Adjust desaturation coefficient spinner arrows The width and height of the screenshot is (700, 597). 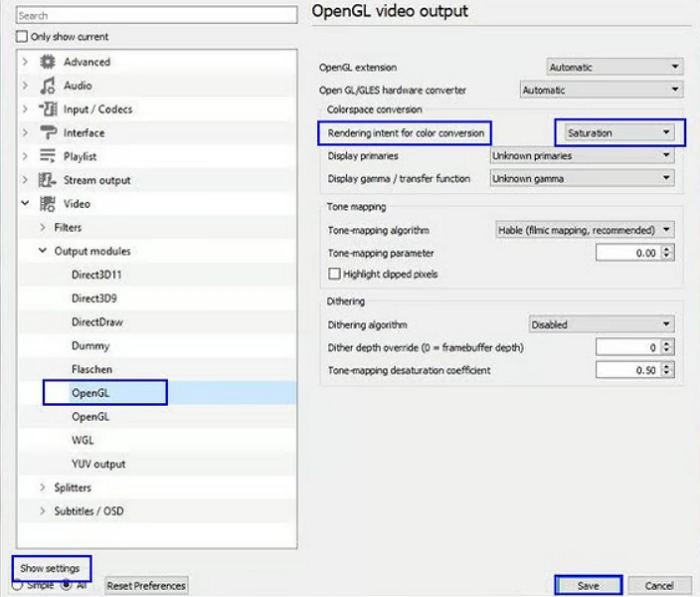click(667, 370)
